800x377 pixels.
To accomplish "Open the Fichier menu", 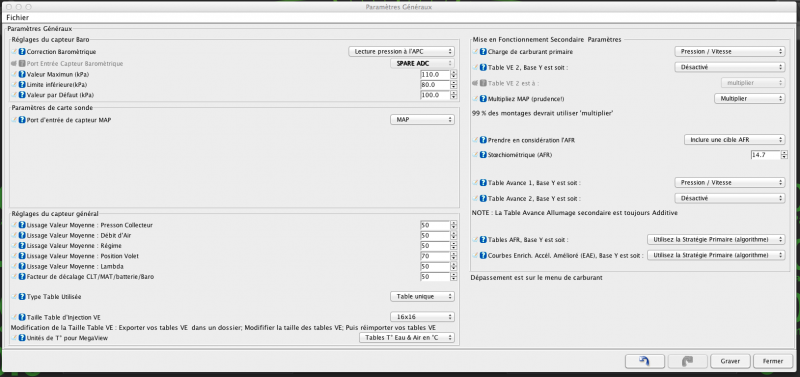I will coord(18,17).
